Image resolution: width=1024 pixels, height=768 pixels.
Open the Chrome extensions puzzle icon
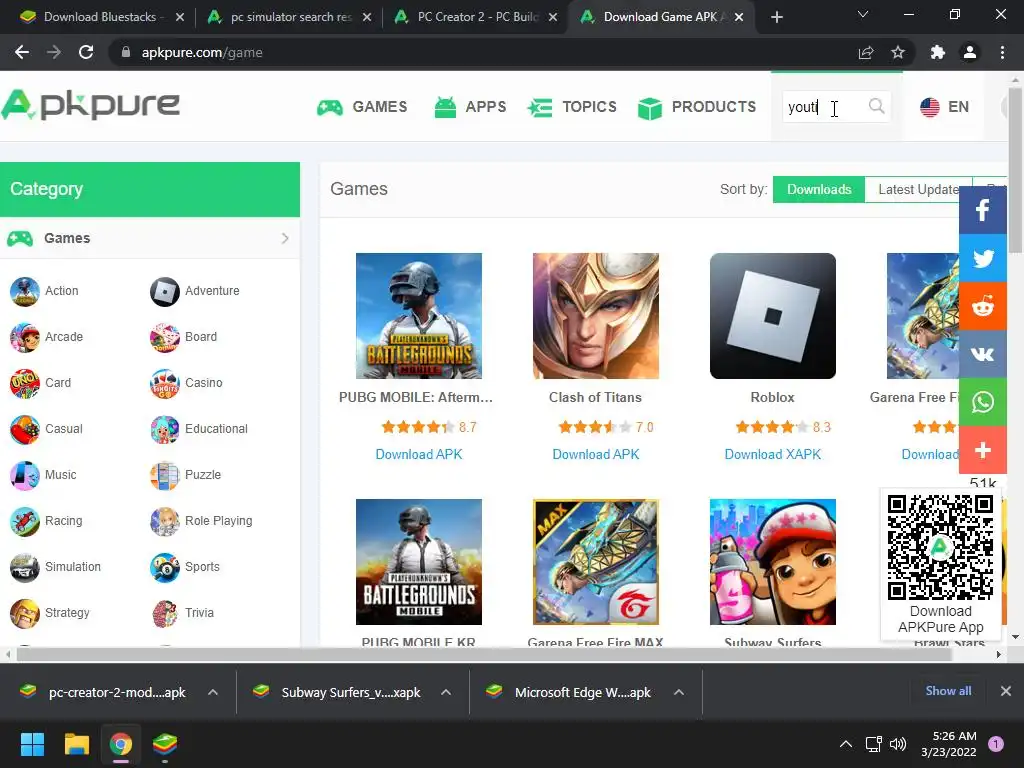tap(938, 52)
